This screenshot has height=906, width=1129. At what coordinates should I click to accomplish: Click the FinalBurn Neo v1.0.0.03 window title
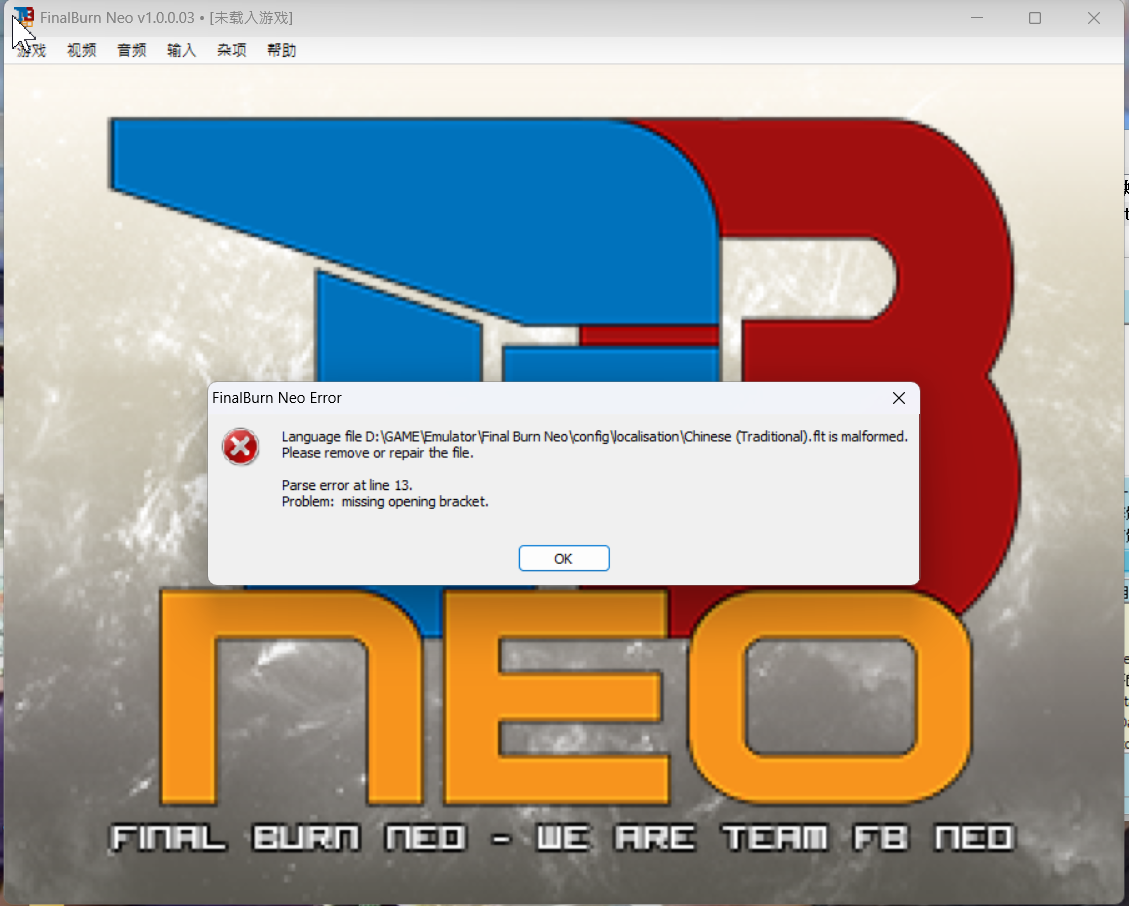[166, 18]
